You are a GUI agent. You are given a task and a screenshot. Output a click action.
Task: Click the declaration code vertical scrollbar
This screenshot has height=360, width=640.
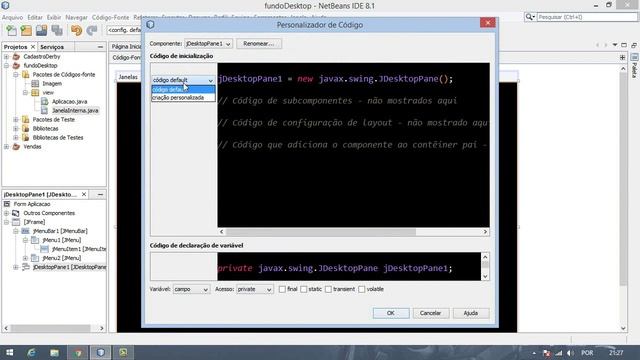(x=485, y=266)
